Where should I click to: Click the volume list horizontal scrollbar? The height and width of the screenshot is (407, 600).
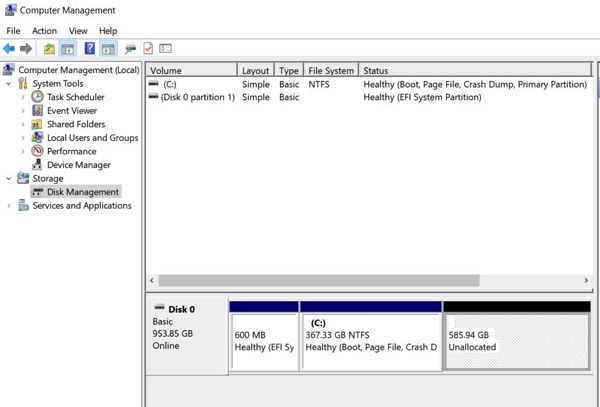coord(319,281)
